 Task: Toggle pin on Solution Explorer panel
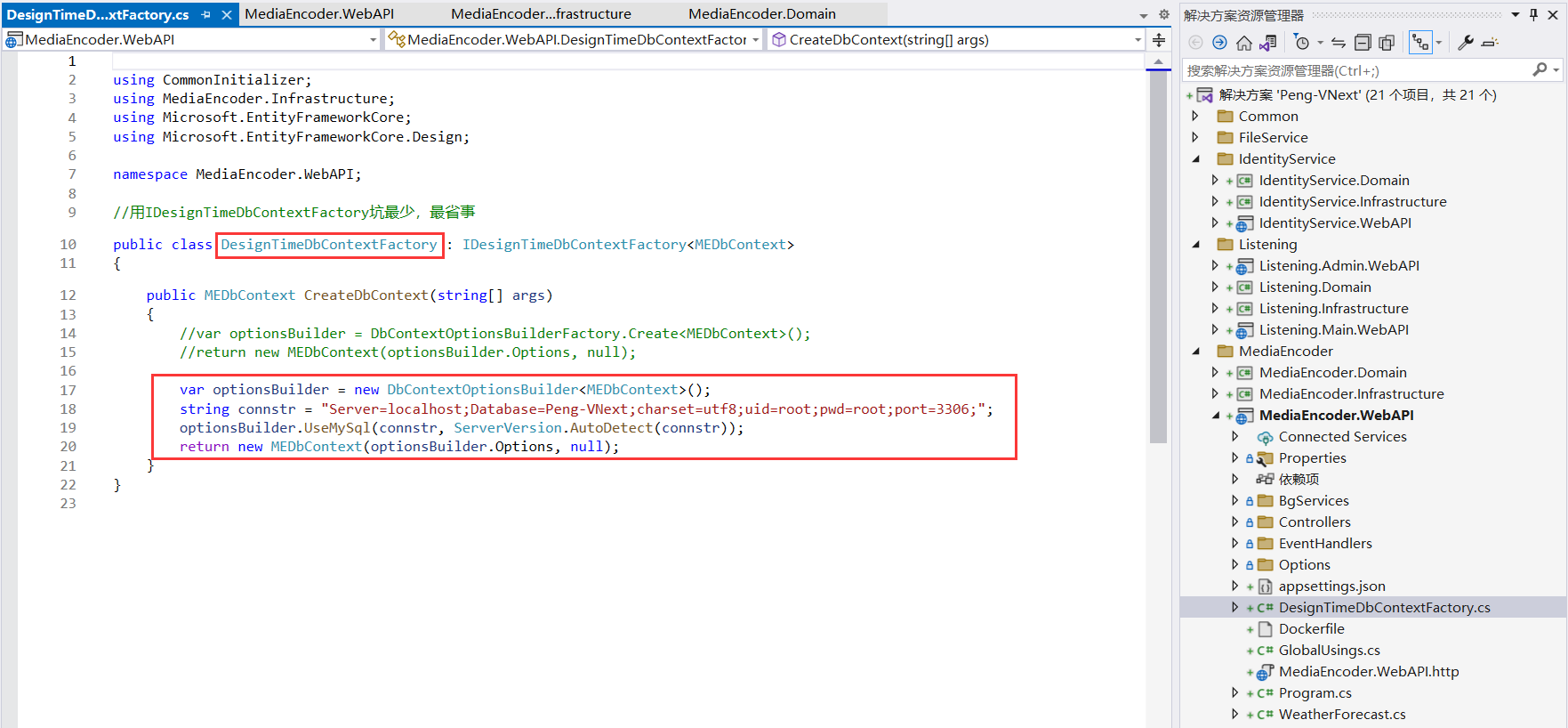coord(1533,14)
